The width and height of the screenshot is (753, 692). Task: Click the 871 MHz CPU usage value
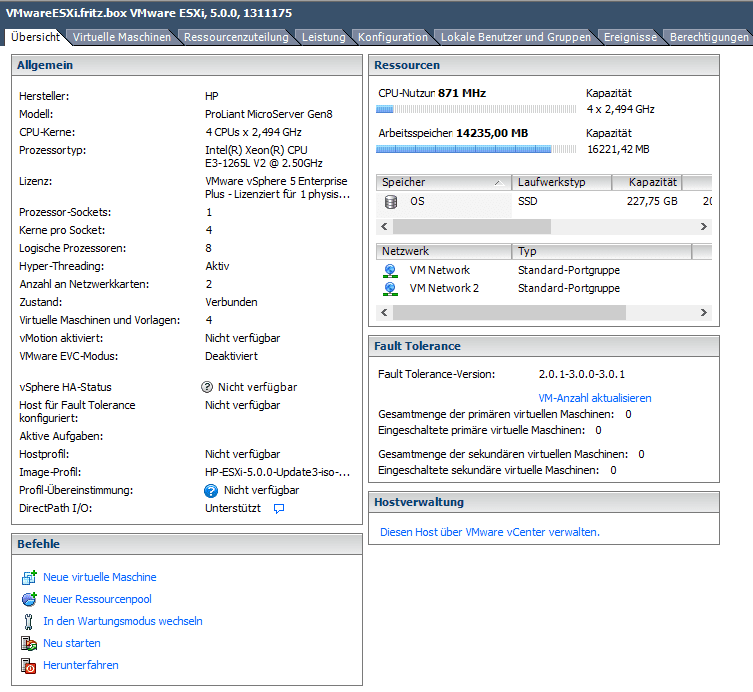(462, 93)
